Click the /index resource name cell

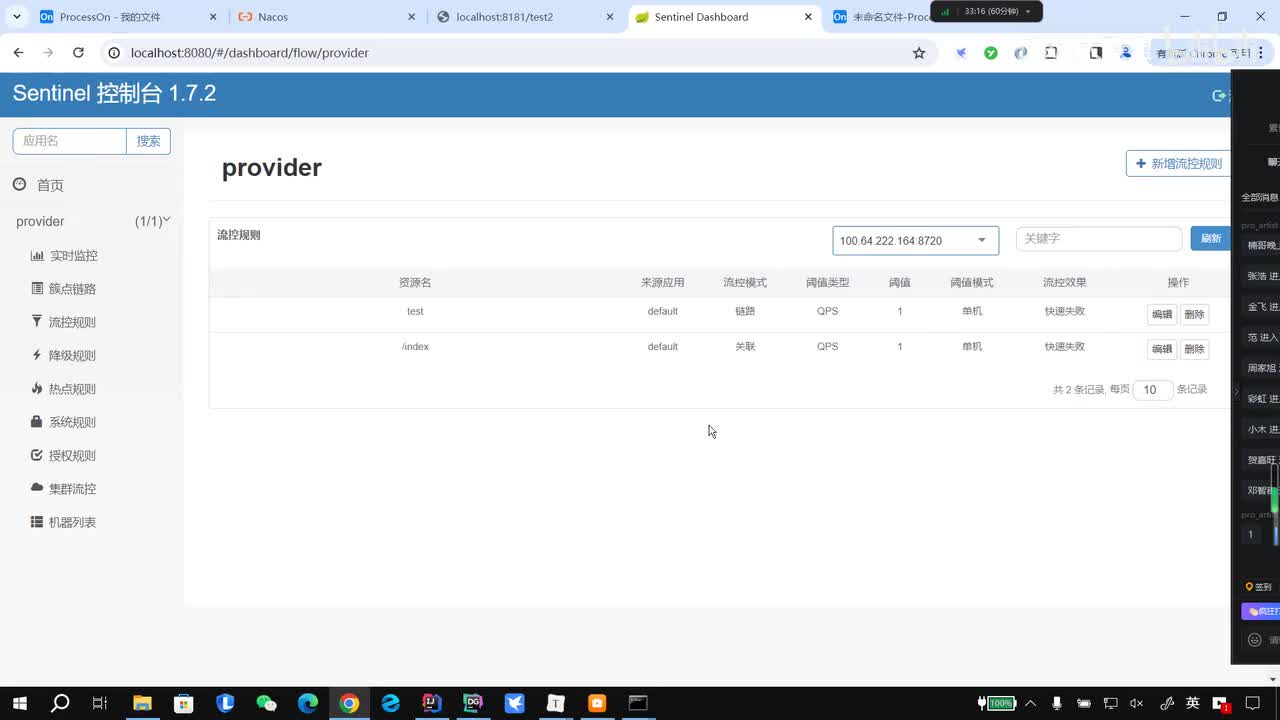point(415,347)
